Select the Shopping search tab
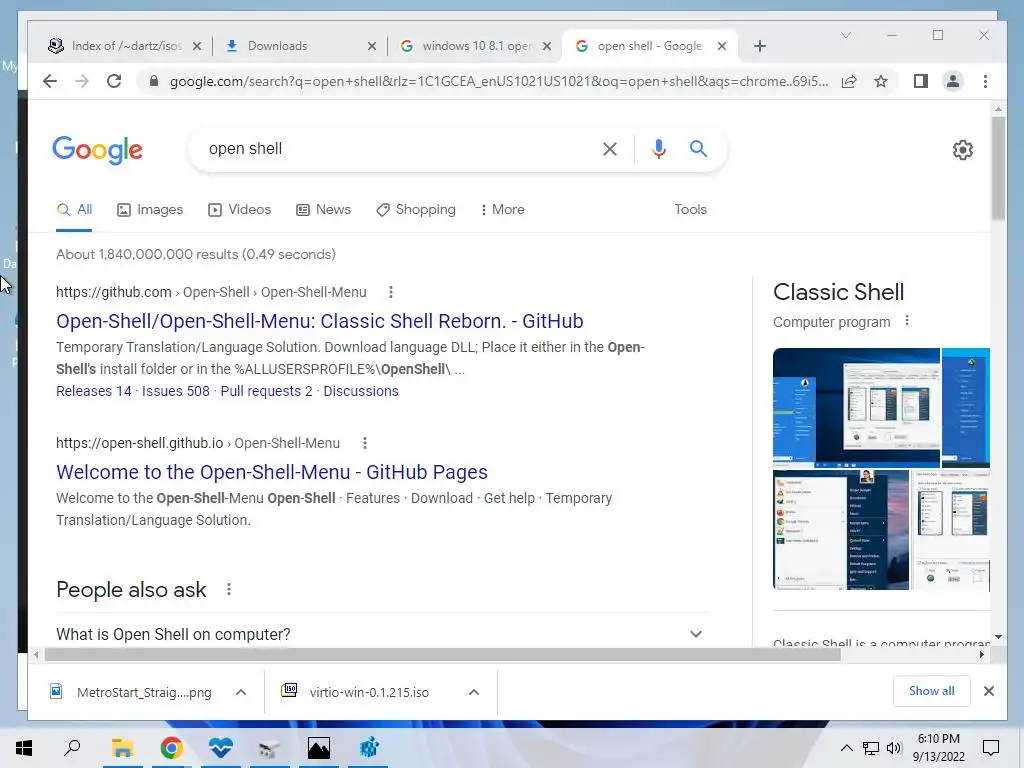The width and height of the screenshot is (1024, 768). coord(416,210)
